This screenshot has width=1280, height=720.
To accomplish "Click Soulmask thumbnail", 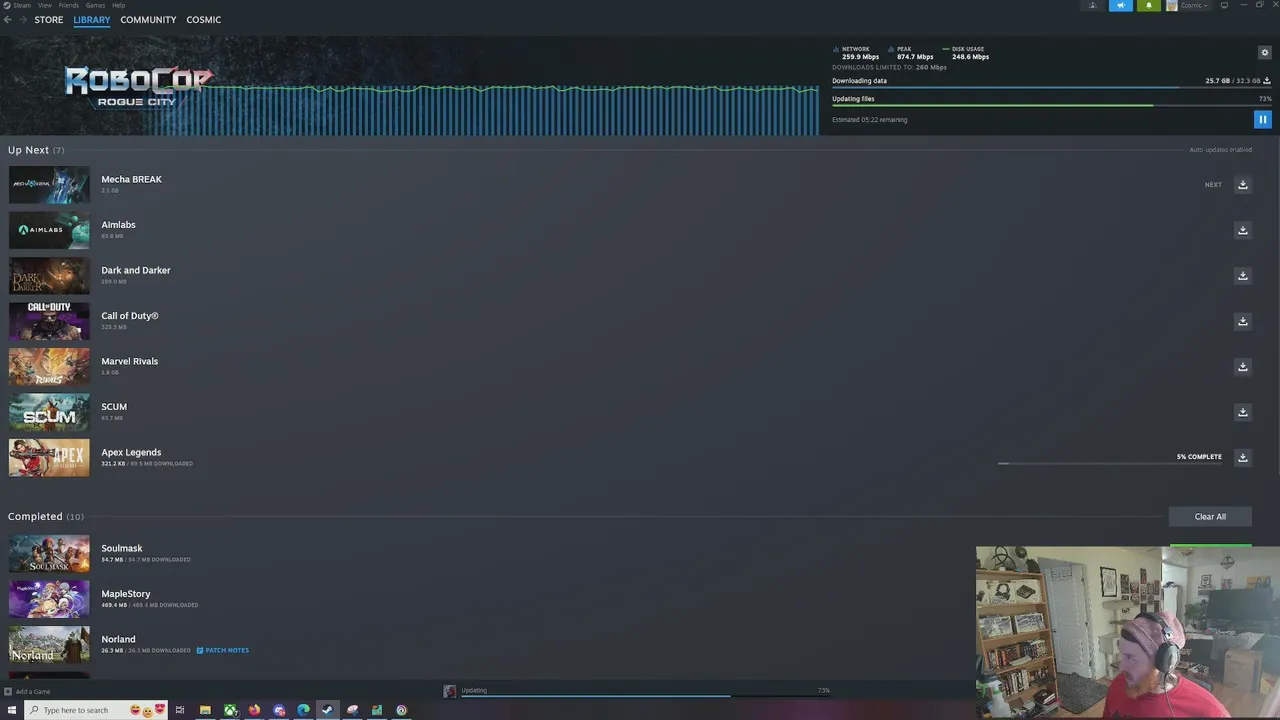I will pyautogui.click(x=49, y=553).
